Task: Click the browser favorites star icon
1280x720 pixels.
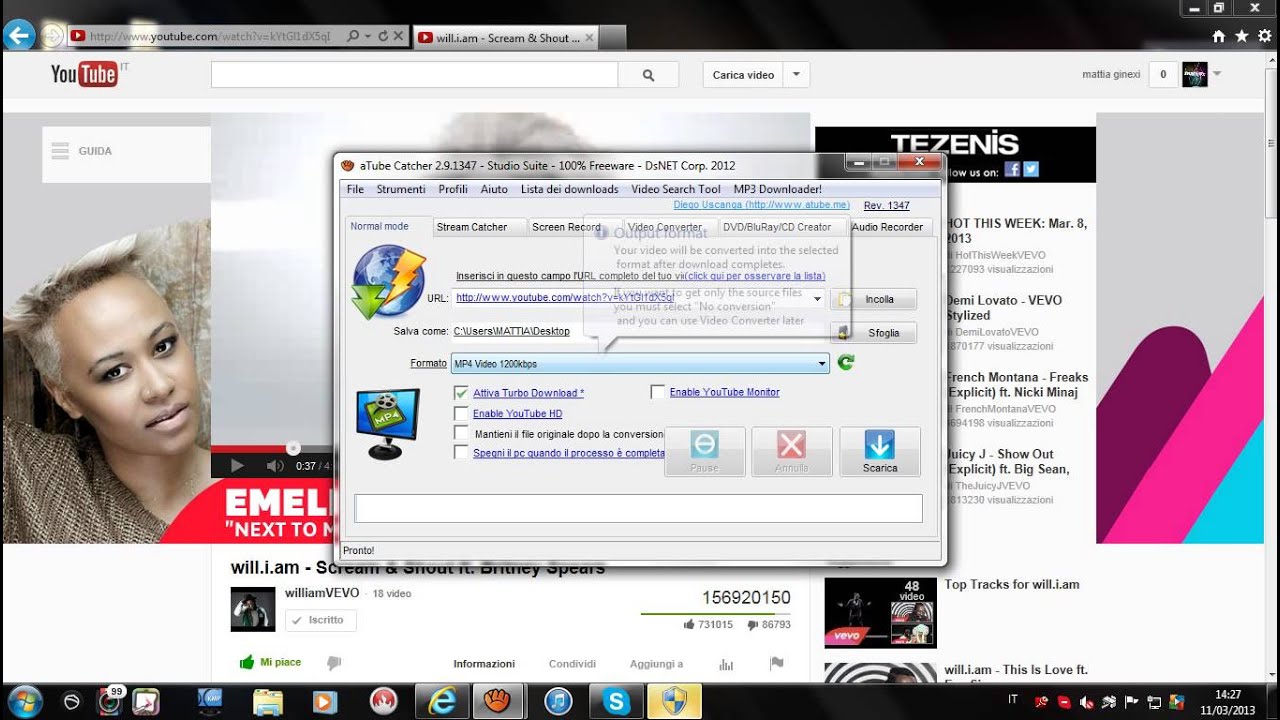Action: click(1241, 36)
